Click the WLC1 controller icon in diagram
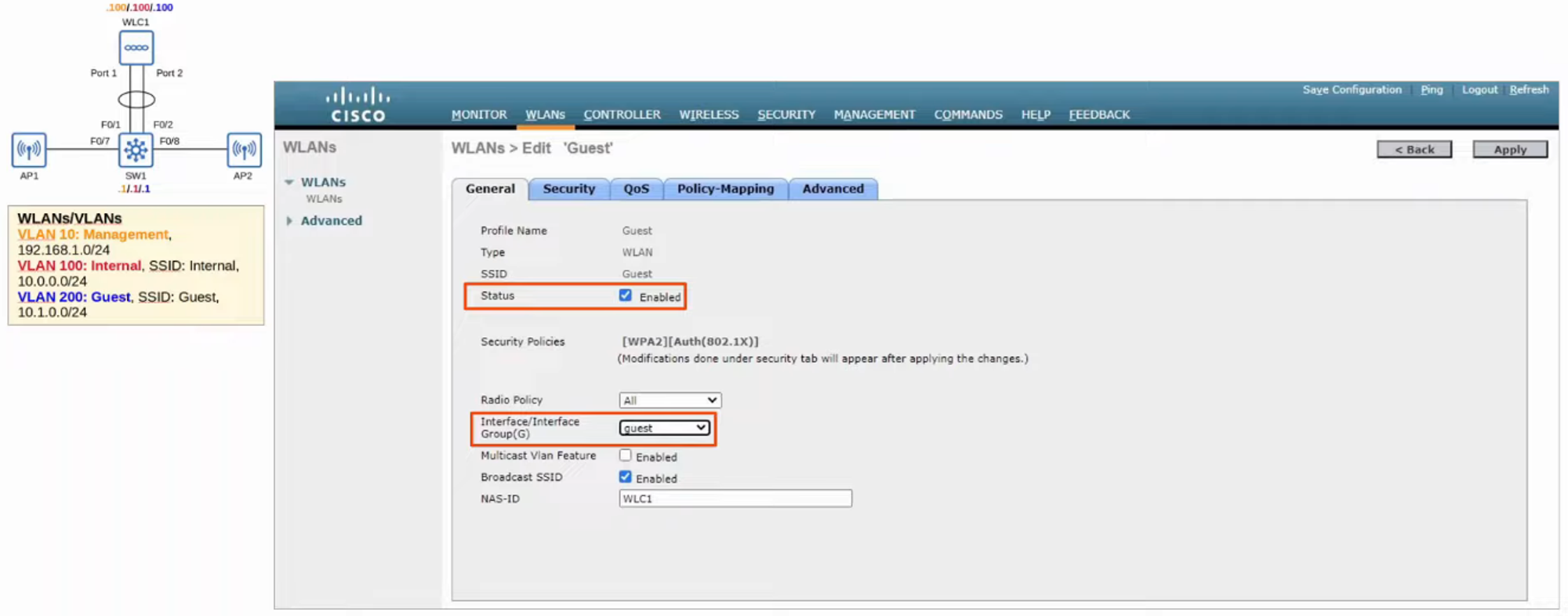The height and width of the screenshot is (616, 1568). click(x=136, y=48)
